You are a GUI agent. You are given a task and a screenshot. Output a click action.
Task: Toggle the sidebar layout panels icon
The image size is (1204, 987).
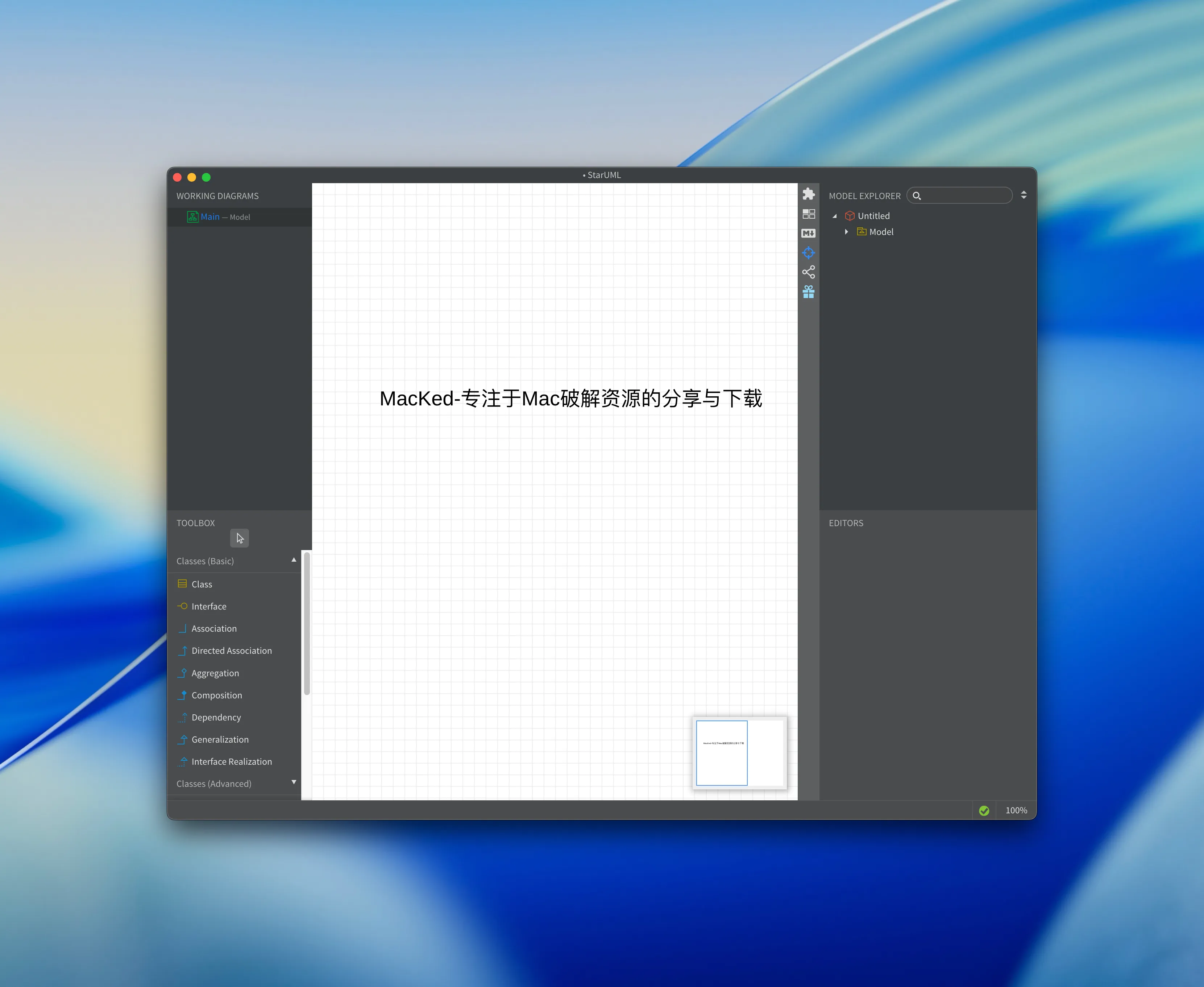click(x=808, y=214)
